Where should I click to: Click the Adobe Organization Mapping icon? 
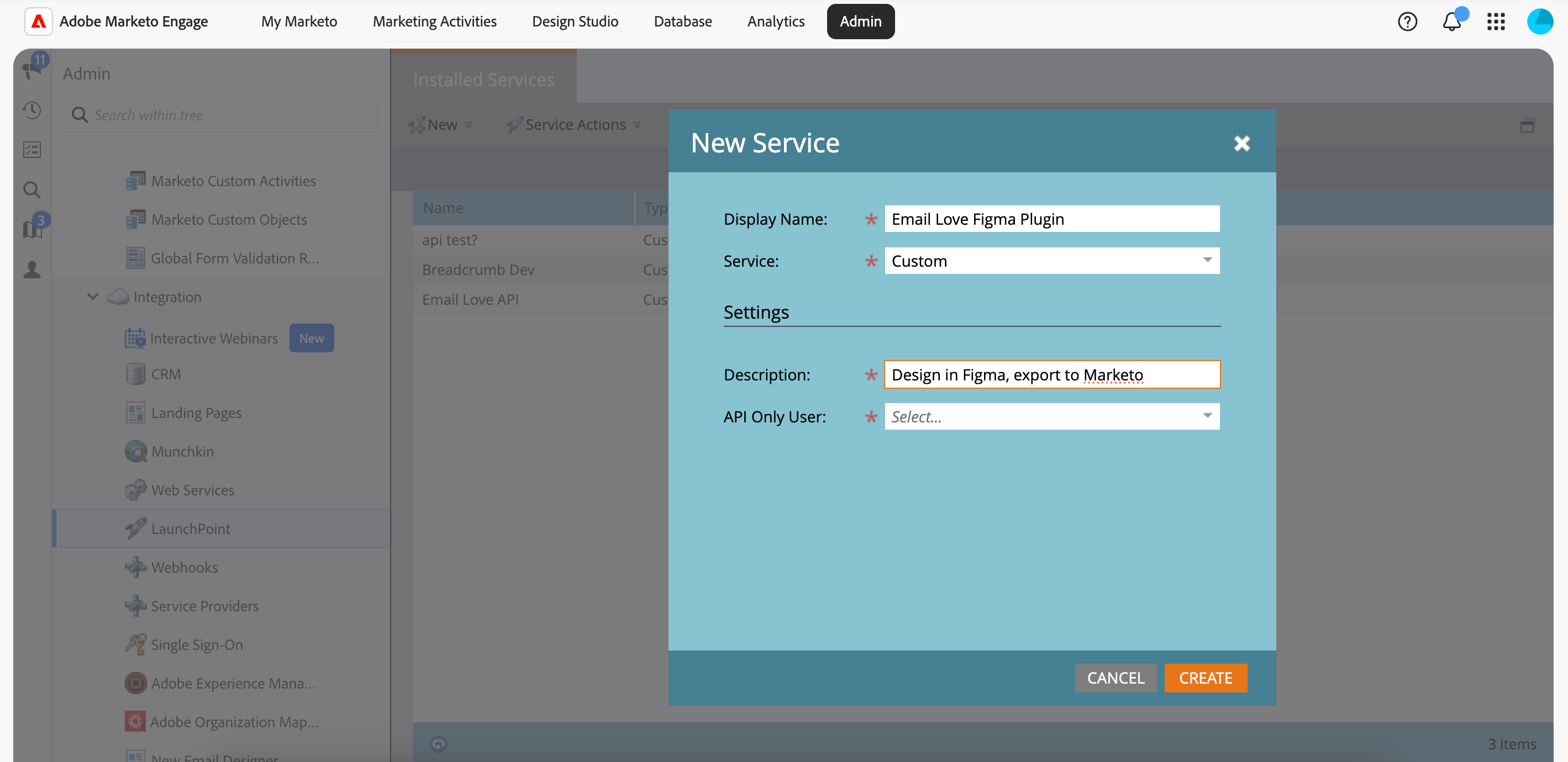pyautogui.click(x=135, y=721)
